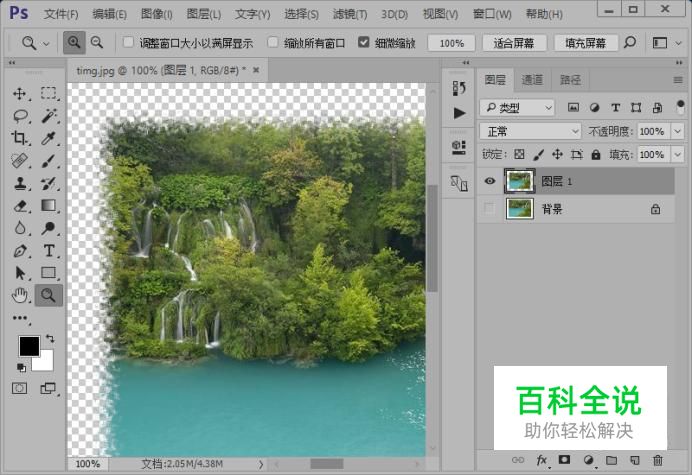Viewport: 692px width, 475px height.
Task: Open the 正常 blend mode dropdown
Action: [530, 131]
